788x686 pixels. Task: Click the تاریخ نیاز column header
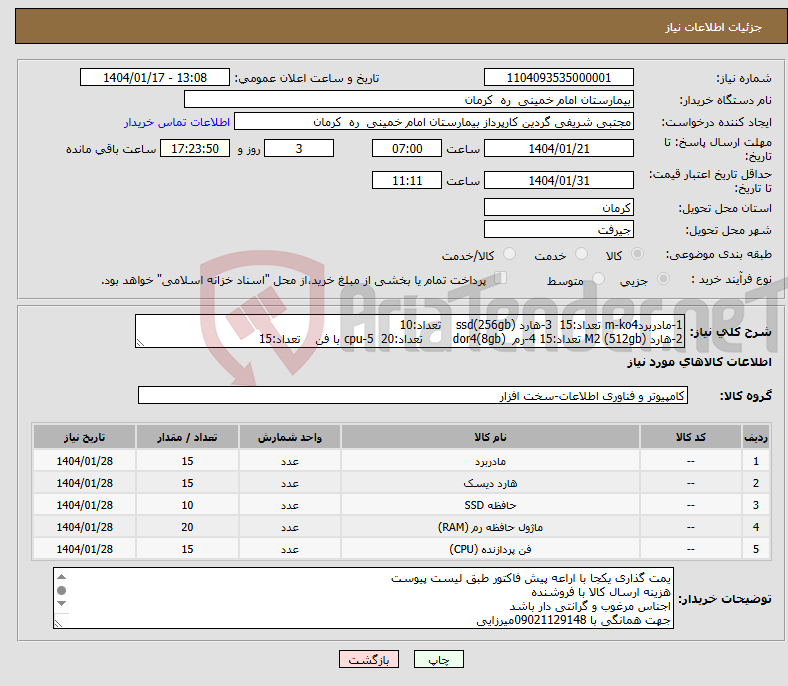(x=84, y=437)
